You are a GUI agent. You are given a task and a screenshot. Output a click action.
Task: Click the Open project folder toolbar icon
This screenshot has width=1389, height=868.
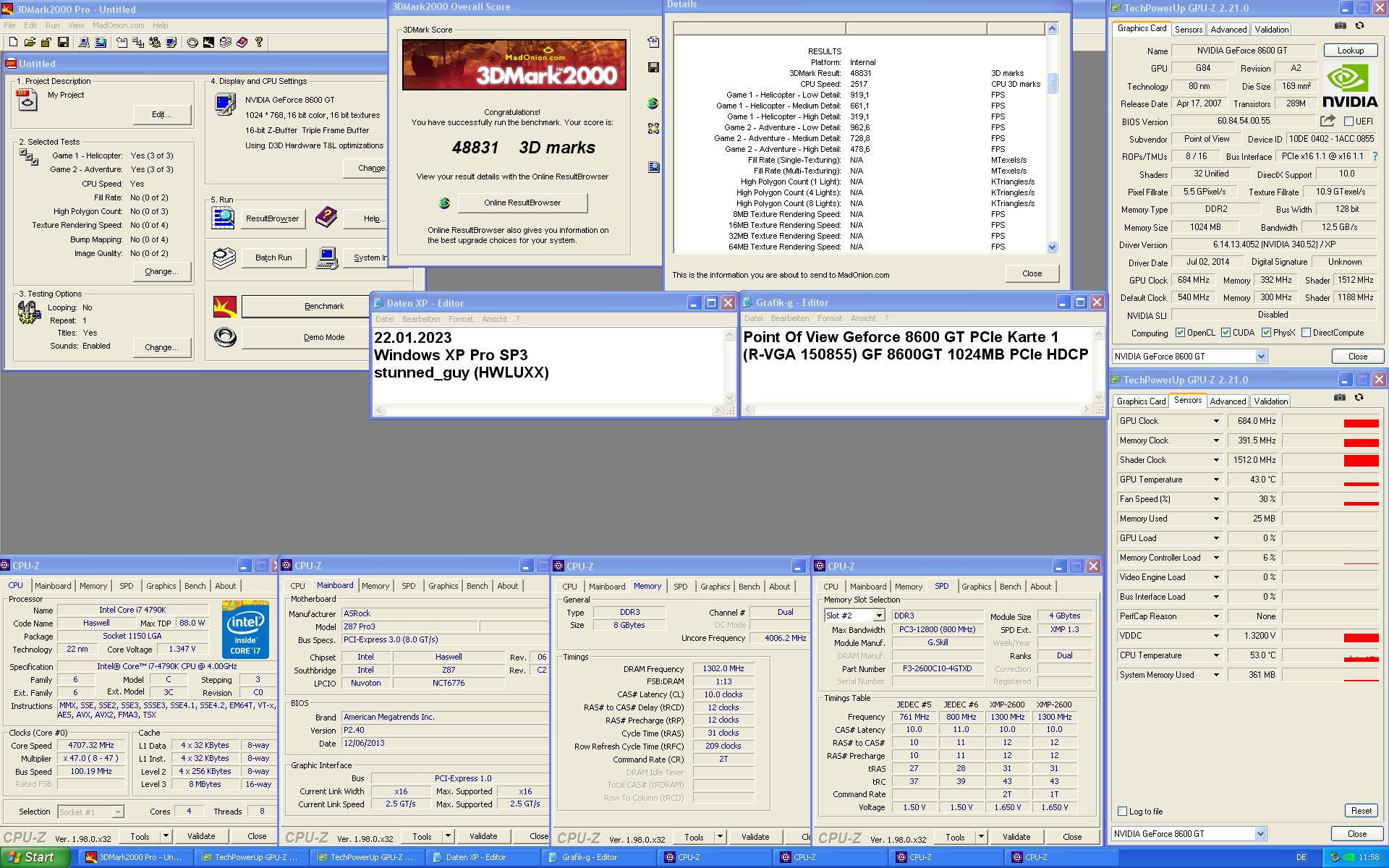[30, 42]
